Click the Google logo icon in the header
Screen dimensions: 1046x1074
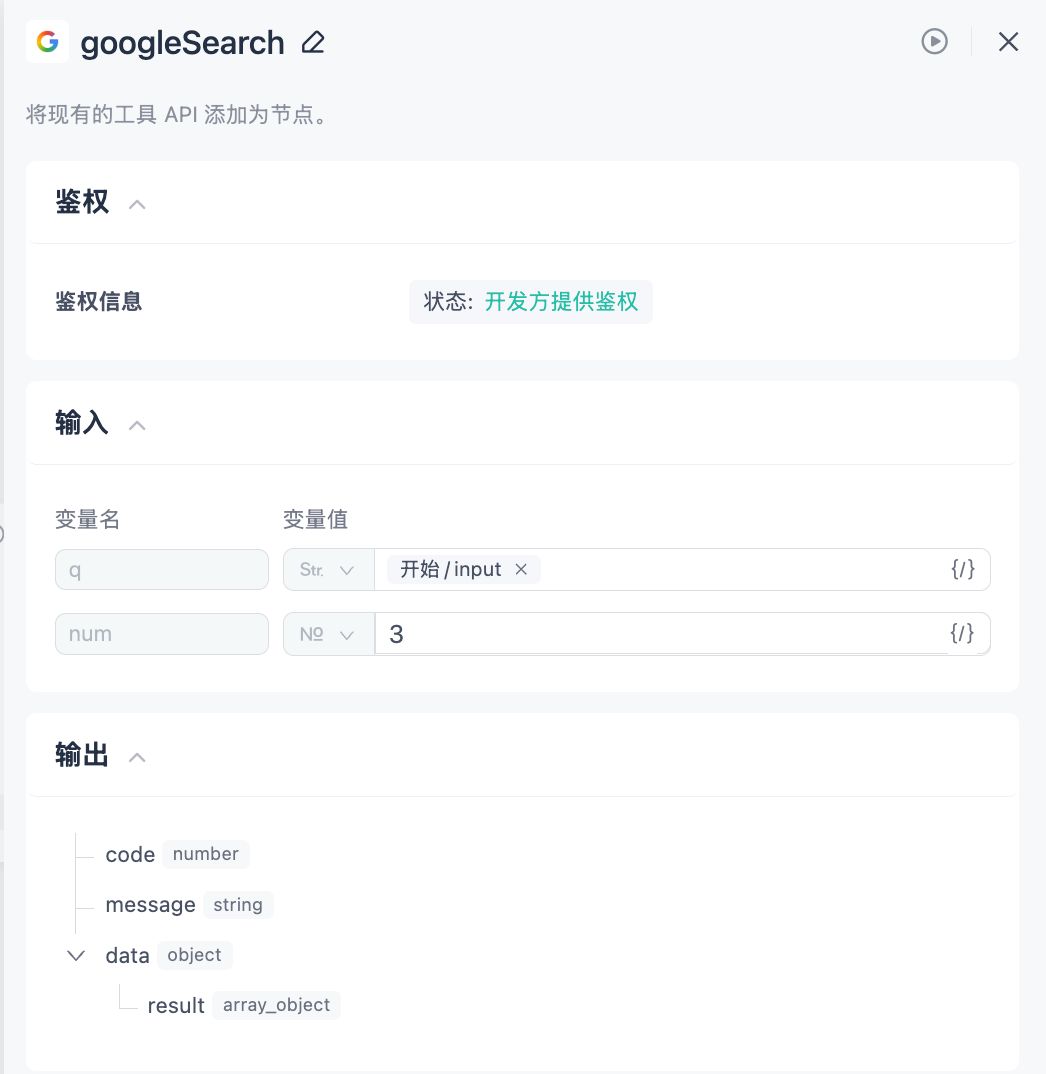coord(47,42)
